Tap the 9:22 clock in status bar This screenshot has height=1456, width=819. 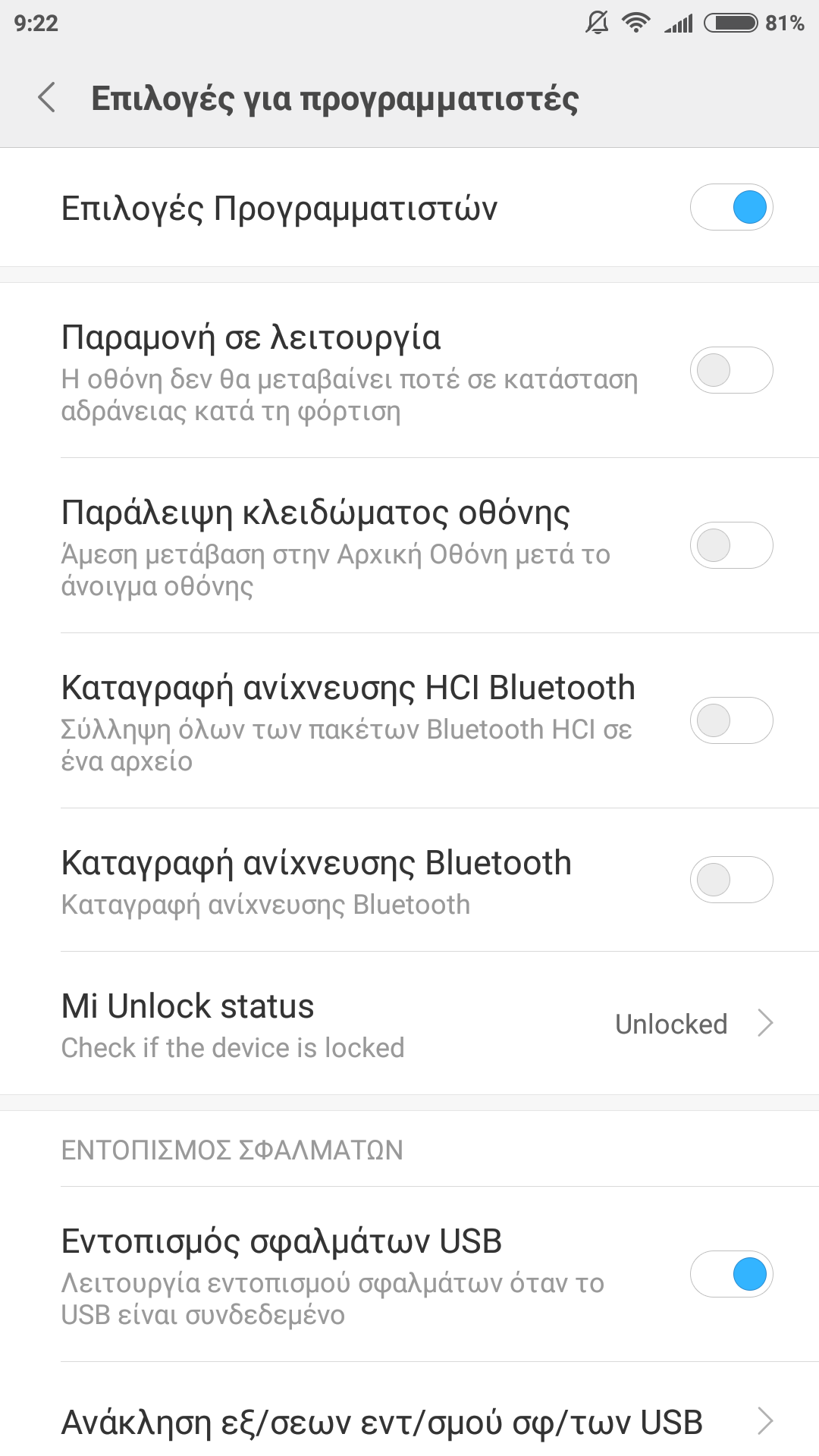tap(36, 24)
